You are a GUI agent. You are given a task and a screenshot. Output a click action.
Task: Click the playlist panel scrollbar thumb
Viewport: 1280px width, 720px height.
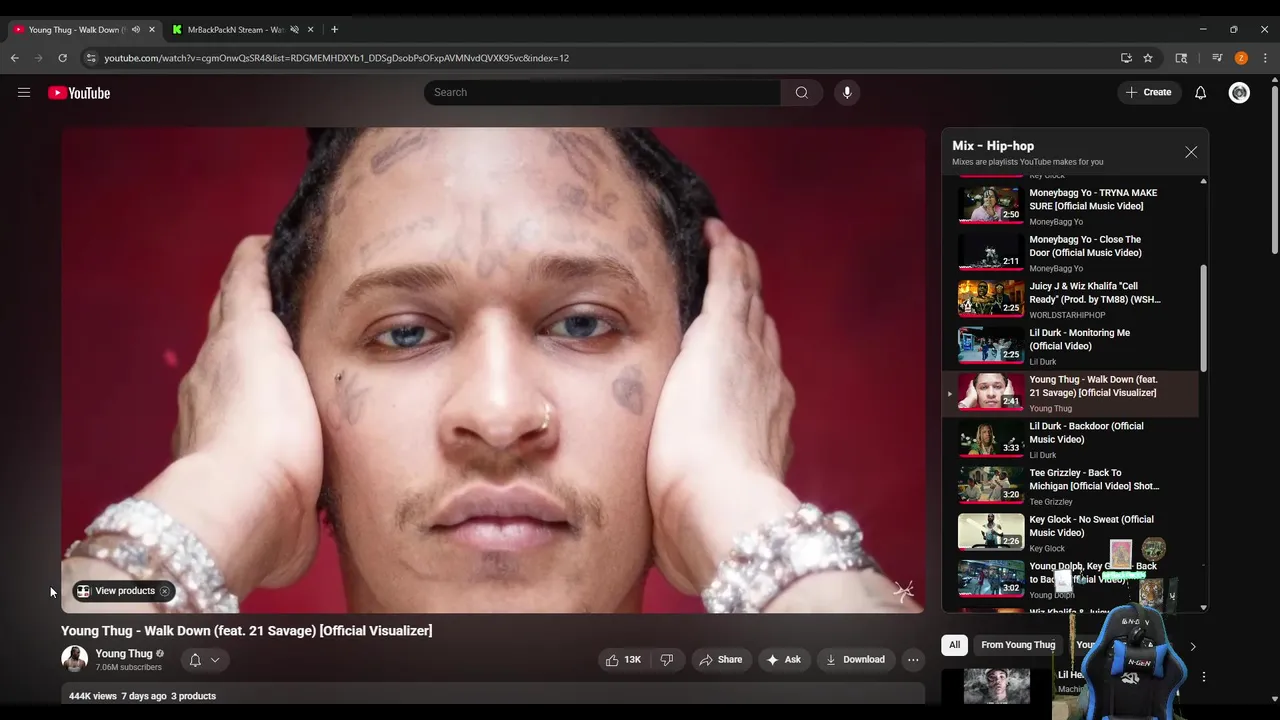[1203, 320]
